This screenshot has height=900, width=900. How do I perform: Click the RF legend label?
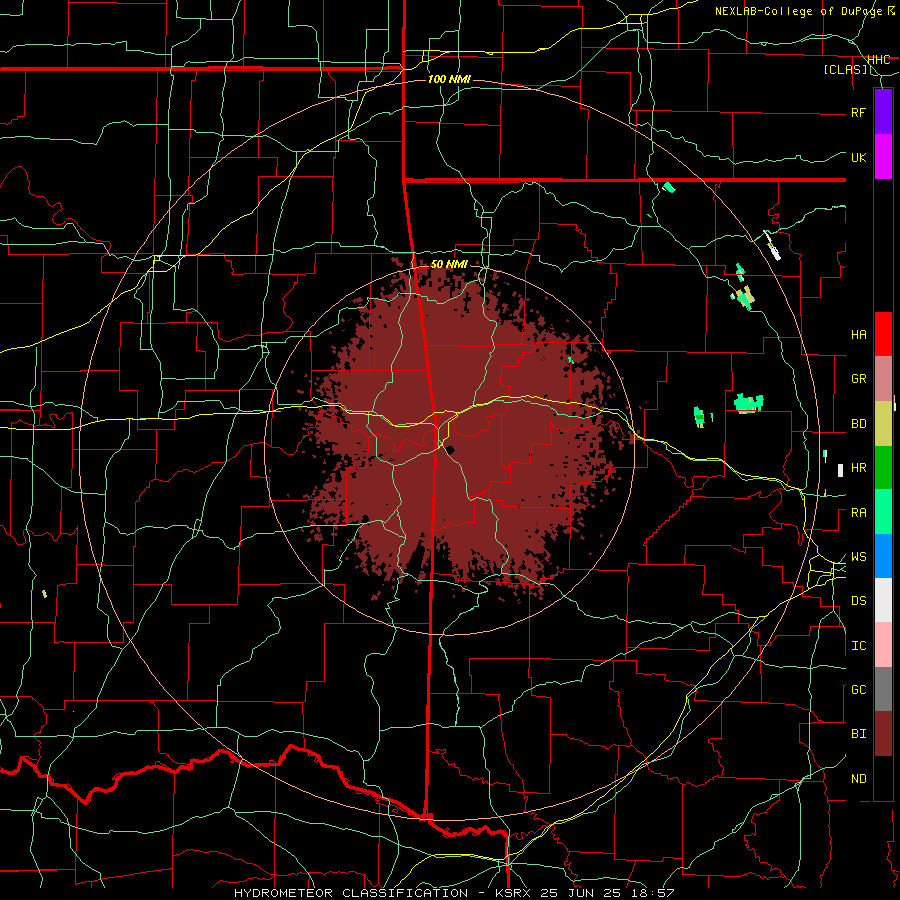[x=858, y=112]
